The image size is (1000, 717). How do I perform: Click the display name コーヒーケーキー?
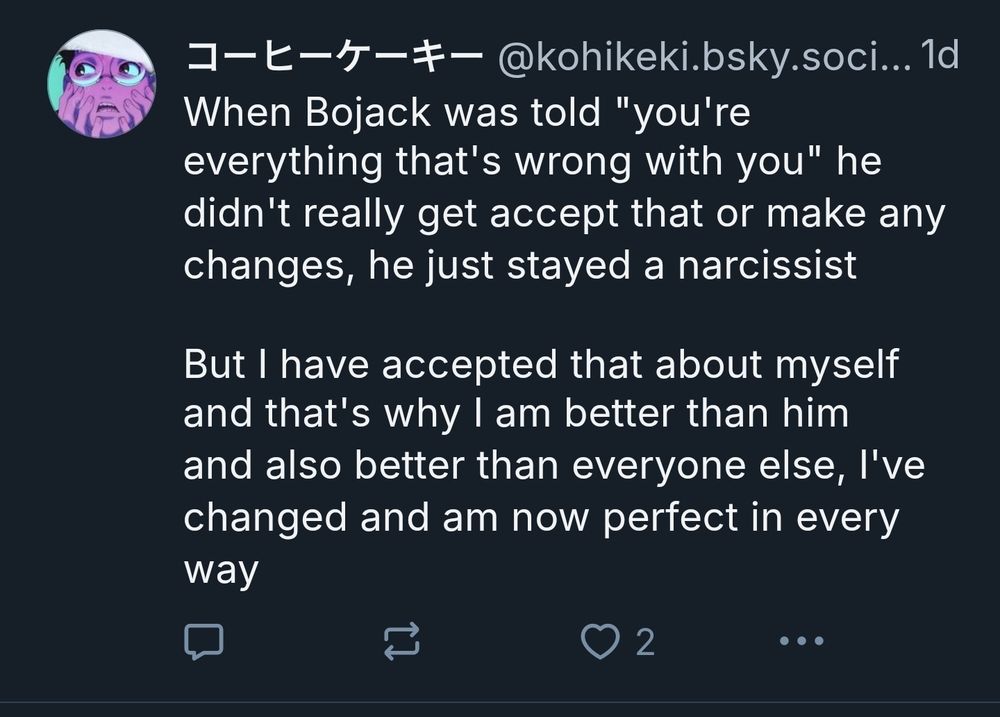(332, 59)
